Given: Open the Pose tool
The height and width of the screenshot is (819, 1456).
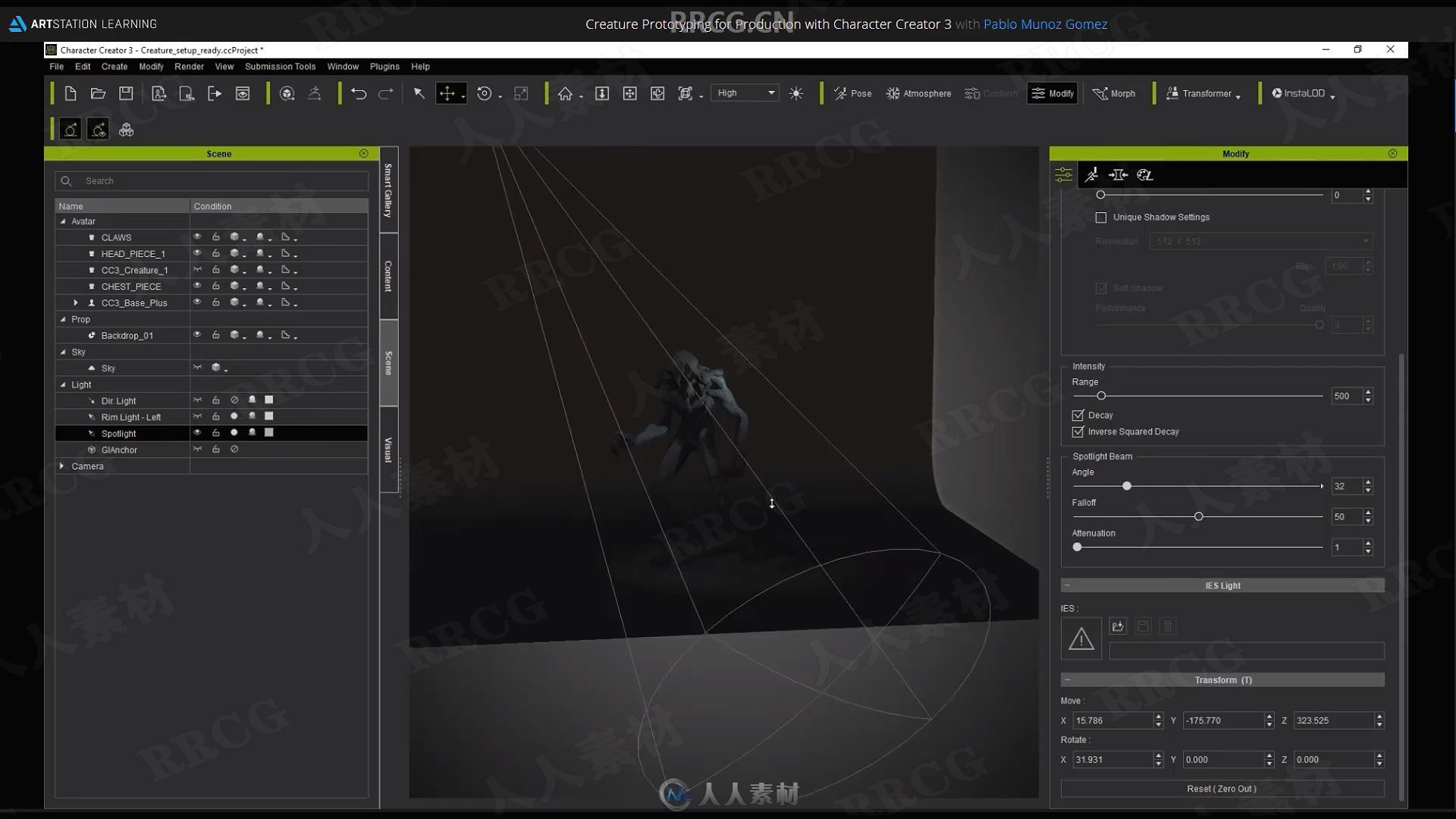Looking at the screenshot, I should (x=853, y=93).
